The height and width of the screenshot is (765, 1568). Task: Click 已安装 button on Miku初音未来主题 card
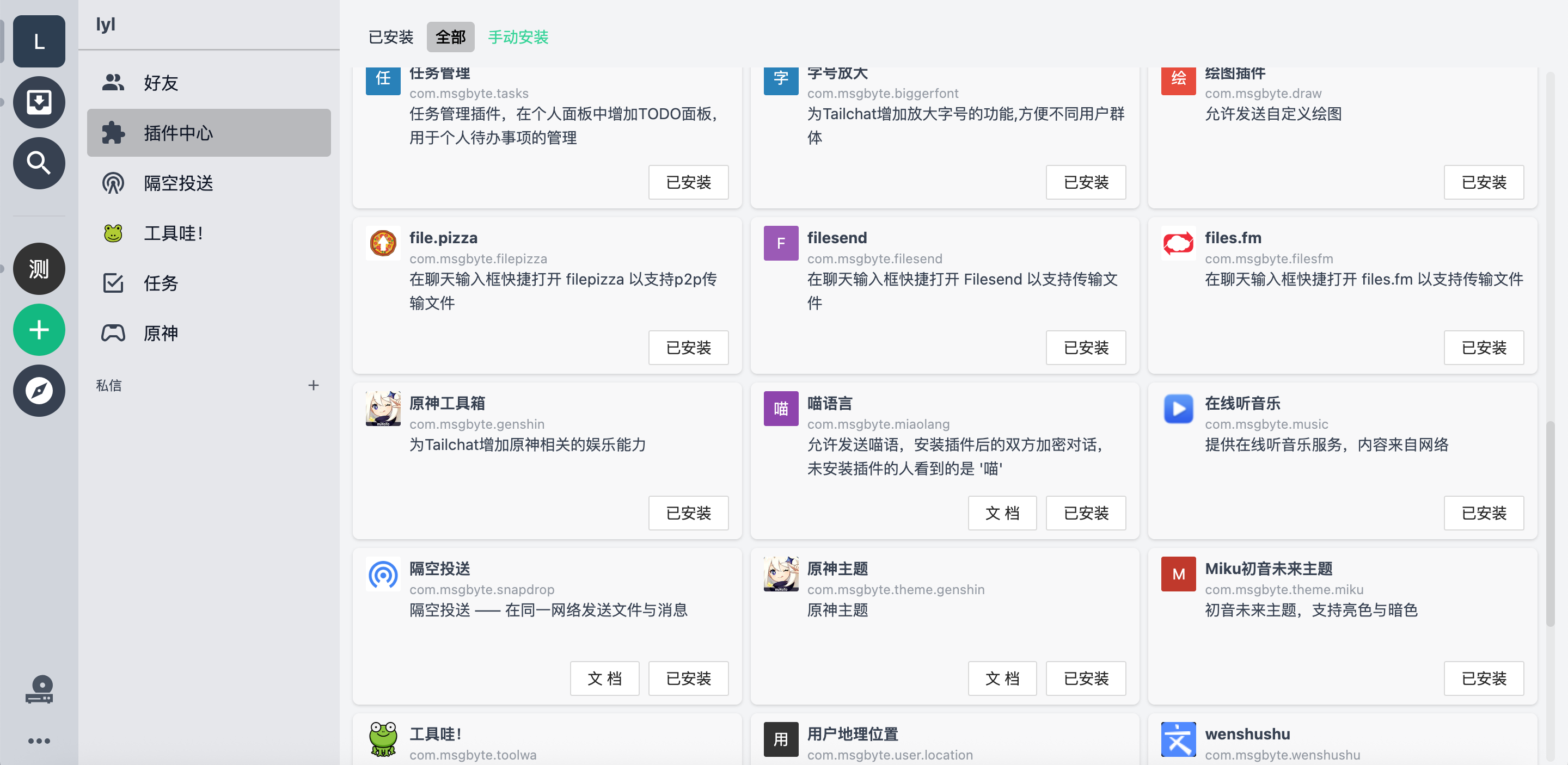click(1484, 678)
